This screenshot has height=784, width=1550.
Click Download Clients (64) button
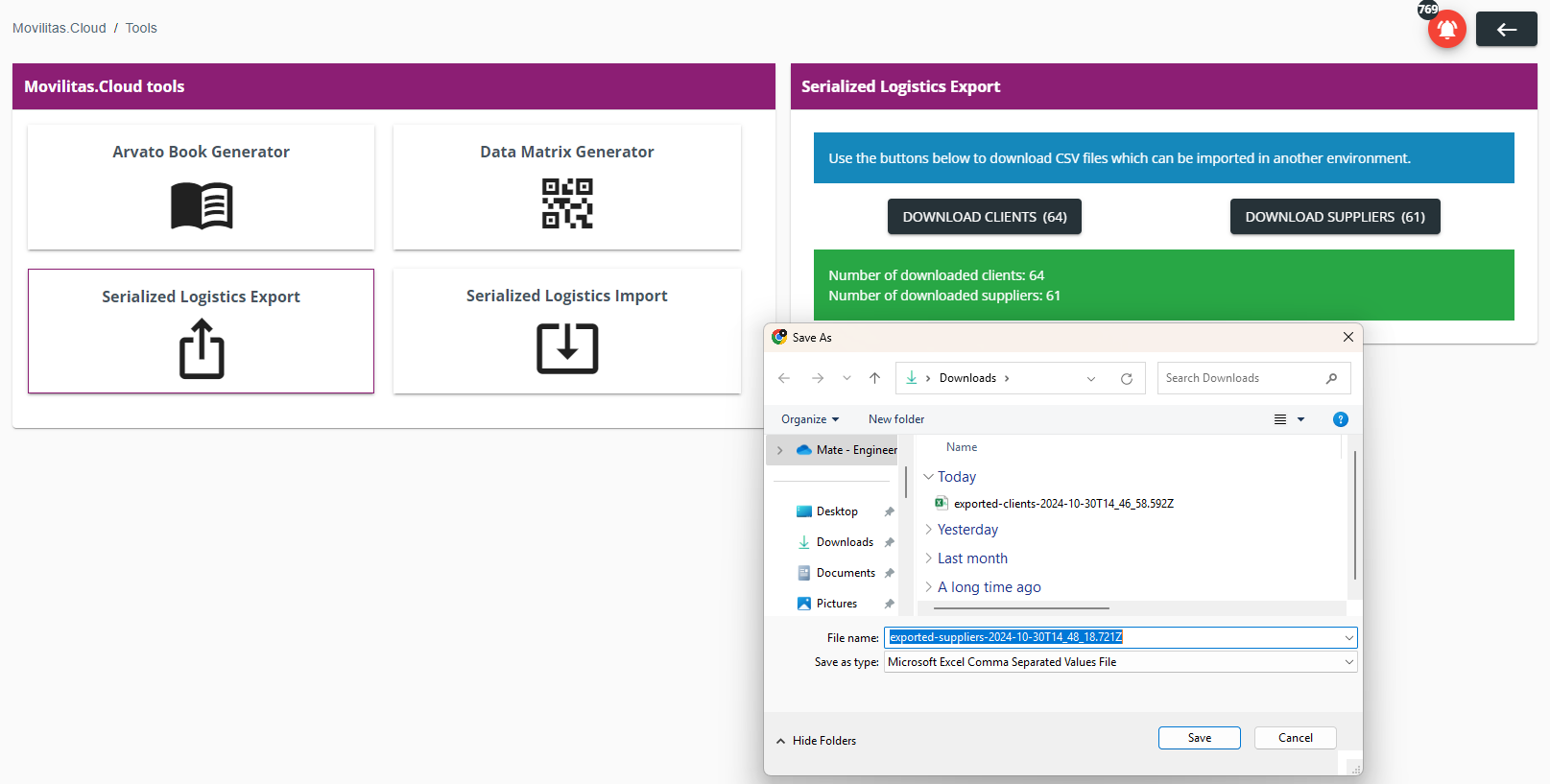pyautogui.click(x=985, y=217)
